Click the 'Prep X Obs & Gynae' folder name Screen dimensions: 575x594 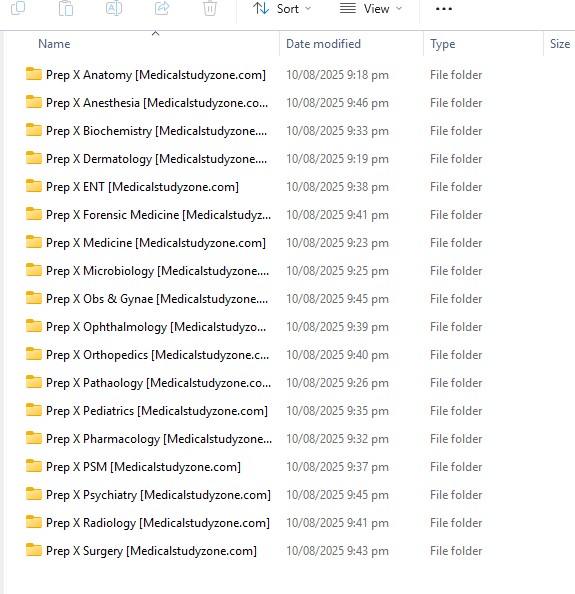pyautogui.click(x=157, y=299)
